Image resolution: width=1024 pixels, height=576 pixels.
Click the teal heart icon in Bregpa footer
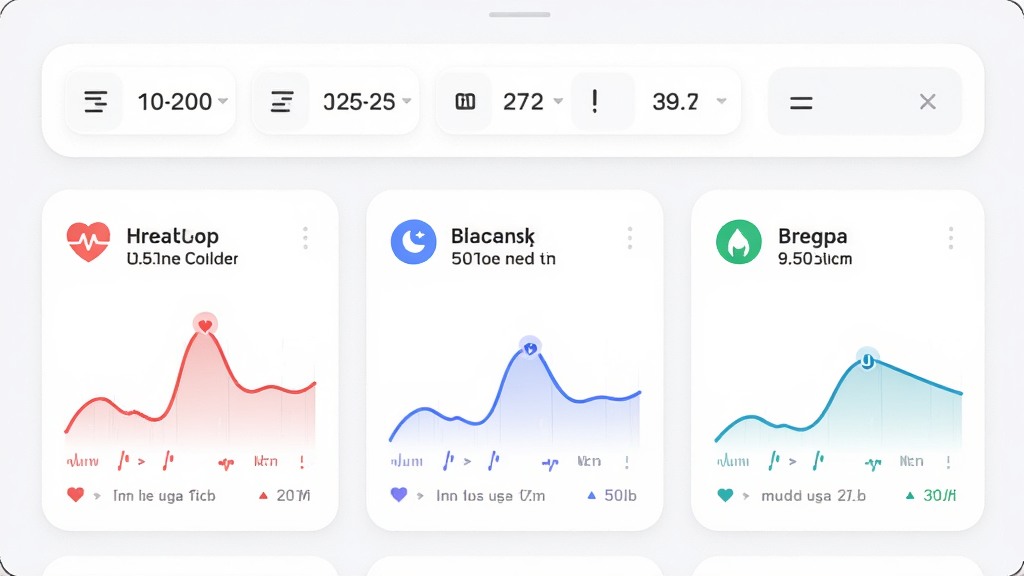click(725, 495)
